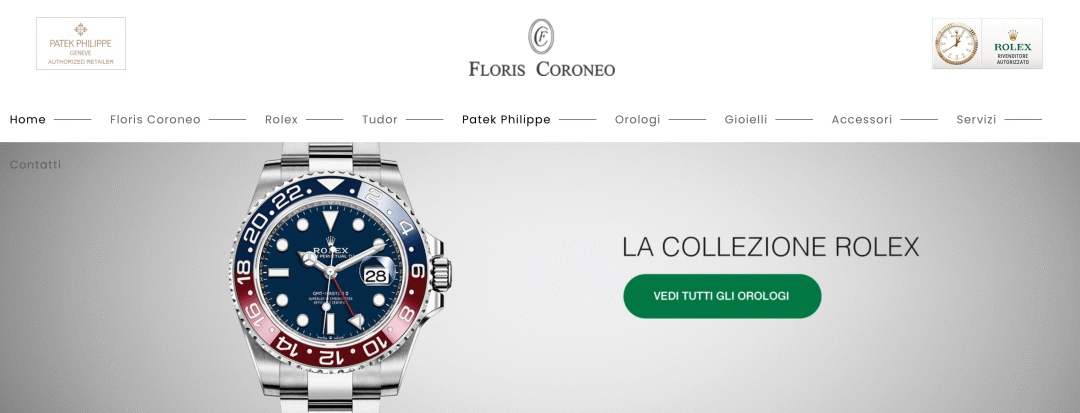Click the Floris Coroneo wordmark logo

pos(541,69)
